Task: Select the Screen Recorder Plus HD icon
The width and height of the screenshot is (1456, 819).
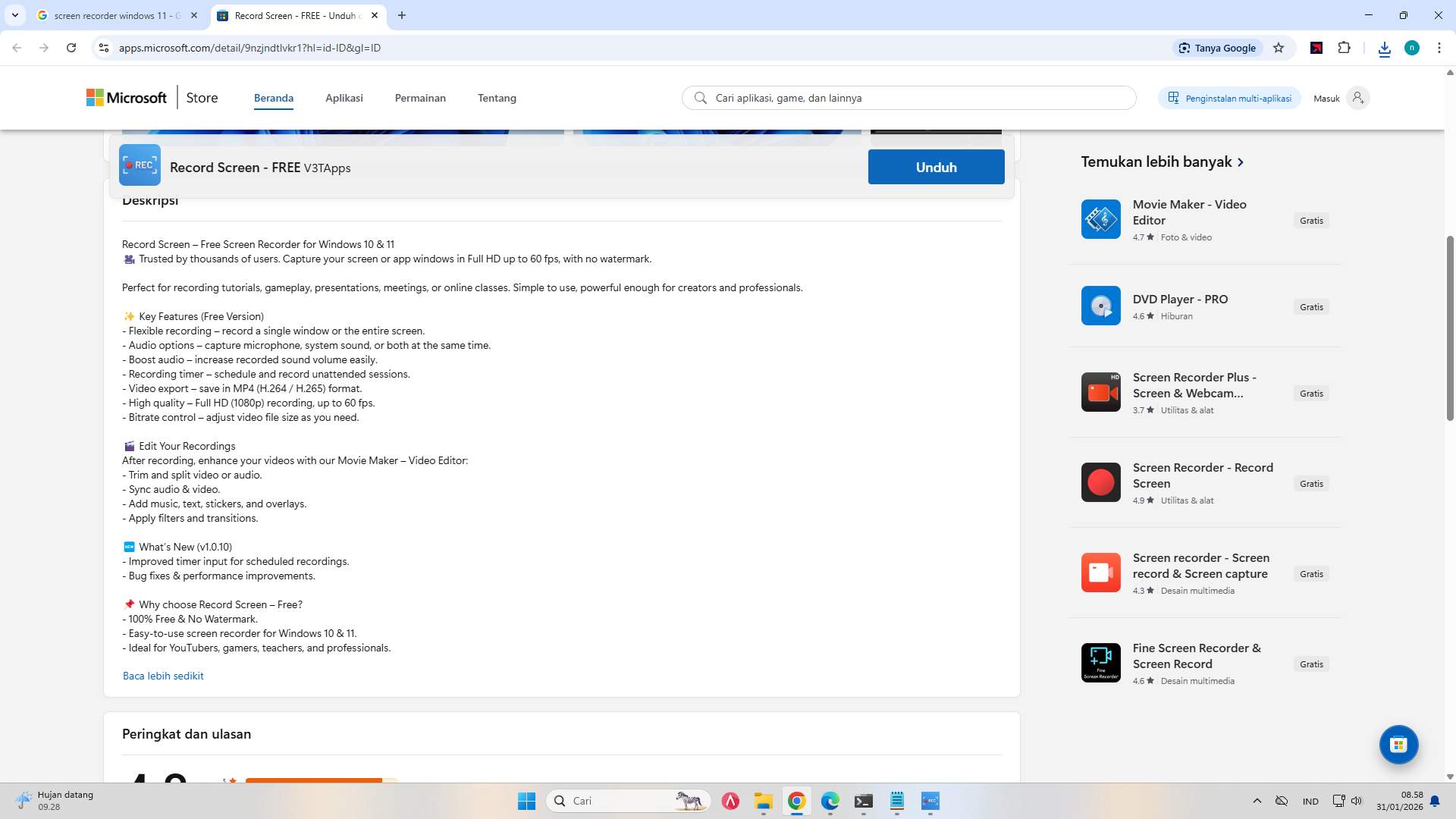Action: click(1100, 392)
